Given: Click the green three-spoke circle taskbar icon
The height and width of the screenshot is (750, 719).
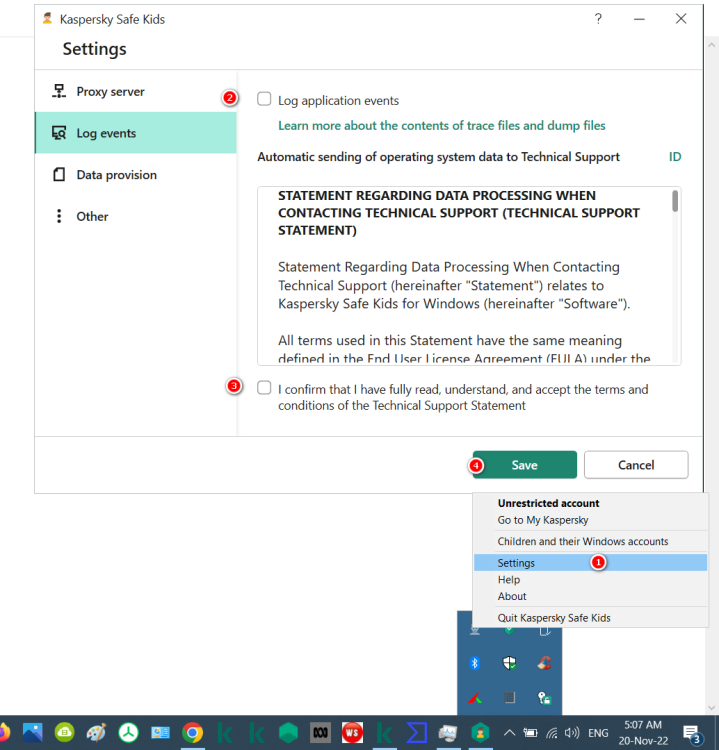Looking at the screenshot, I should point(128,732).
